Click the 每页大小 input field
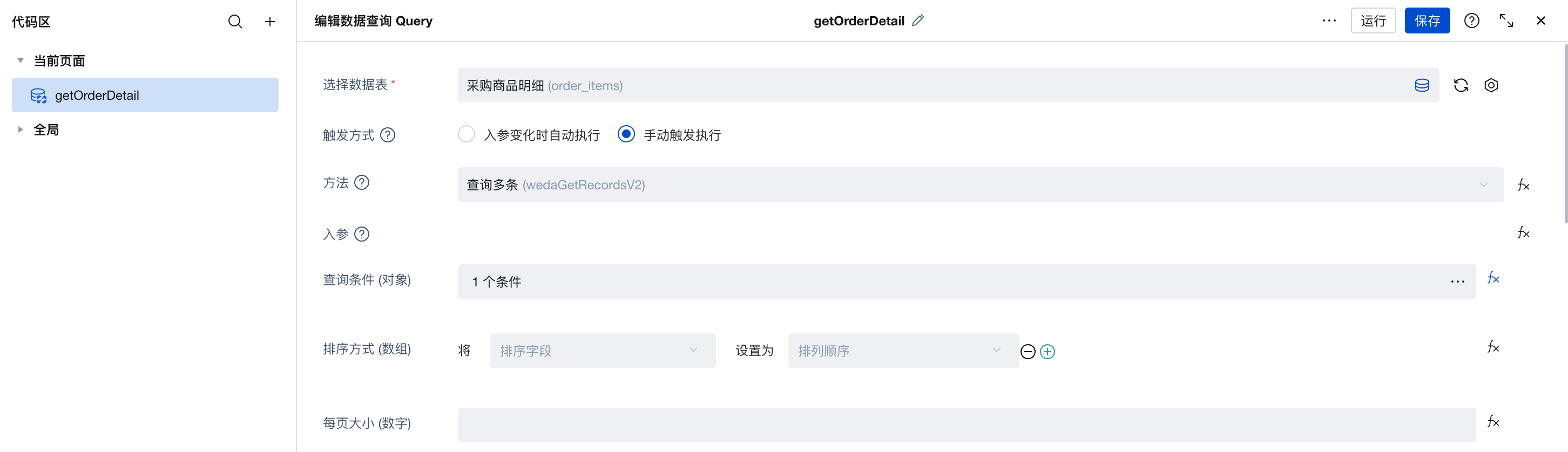This screenshot has height=452, width=1568. [x=966, y=424]
